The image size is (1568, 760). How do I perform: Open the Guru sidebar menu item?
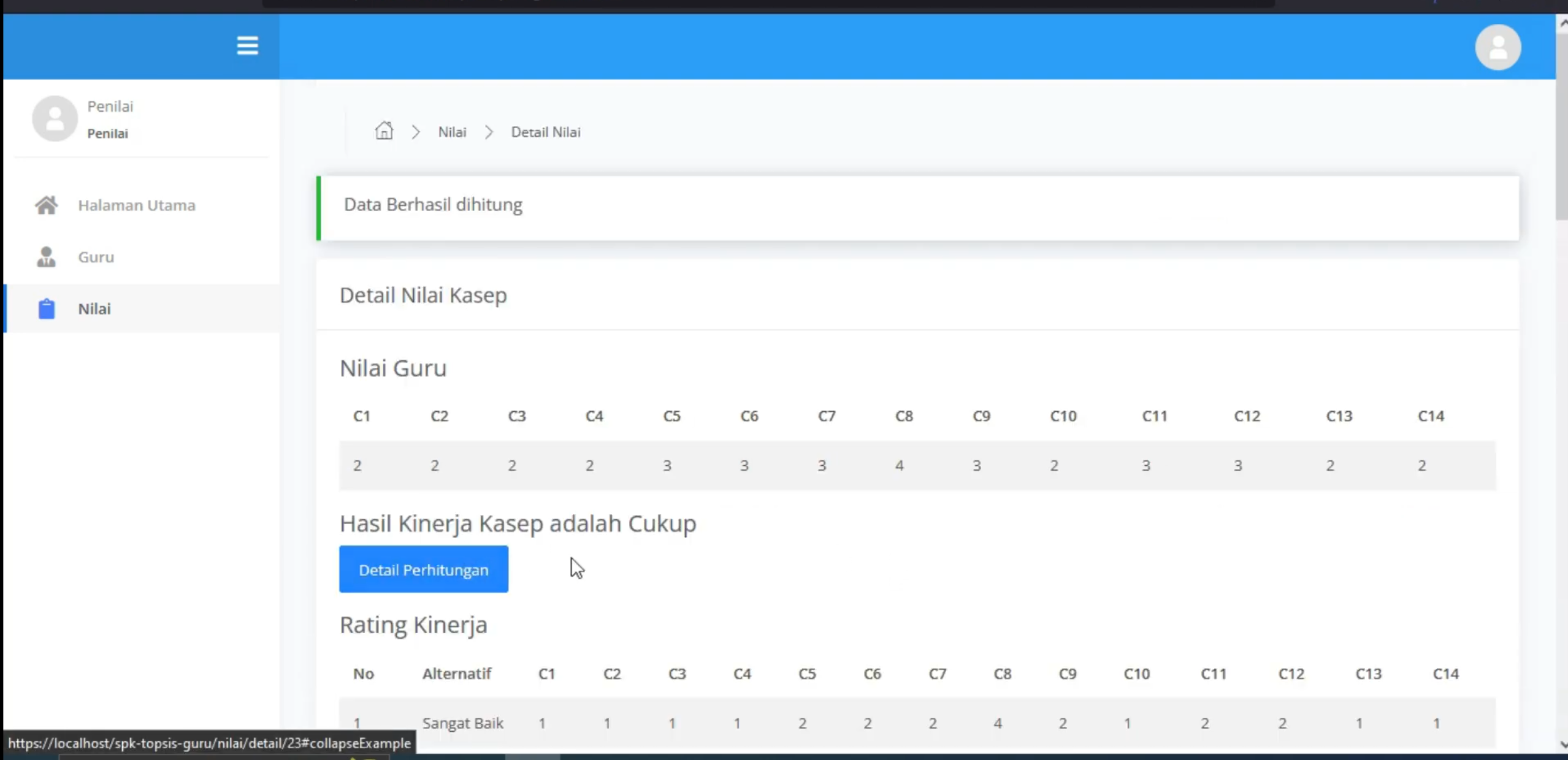tap(141, 257)
